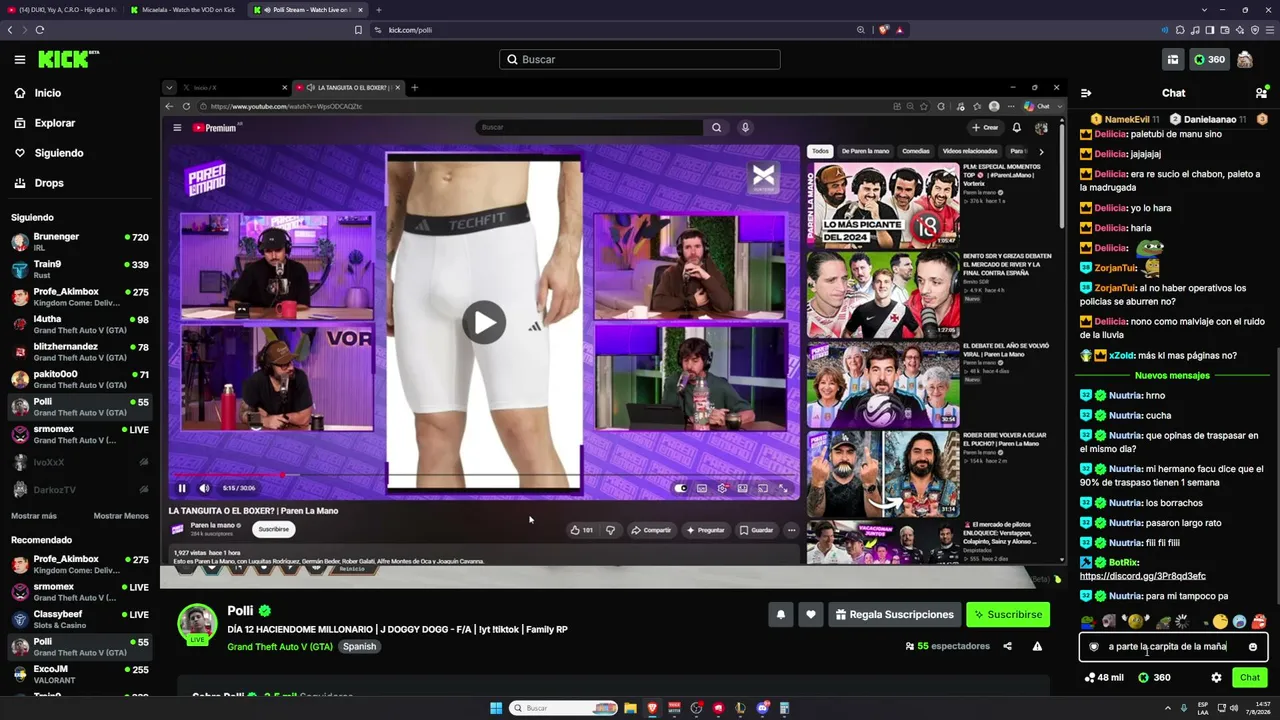Dislike the YouTube video
1280x720 pixels.
(x=610, y=530)
